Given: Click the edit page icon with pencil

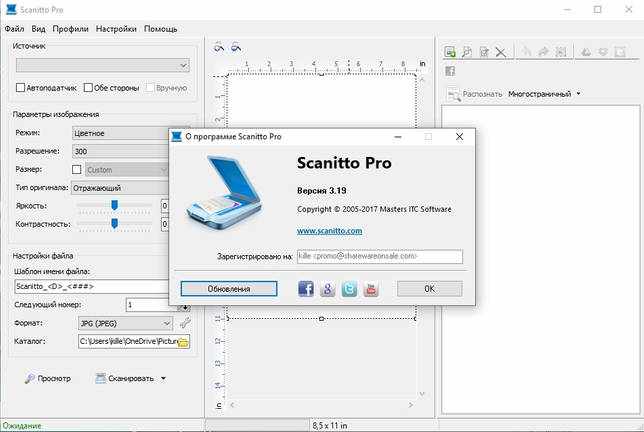Looking at the screenshot, I should point(484,52).
